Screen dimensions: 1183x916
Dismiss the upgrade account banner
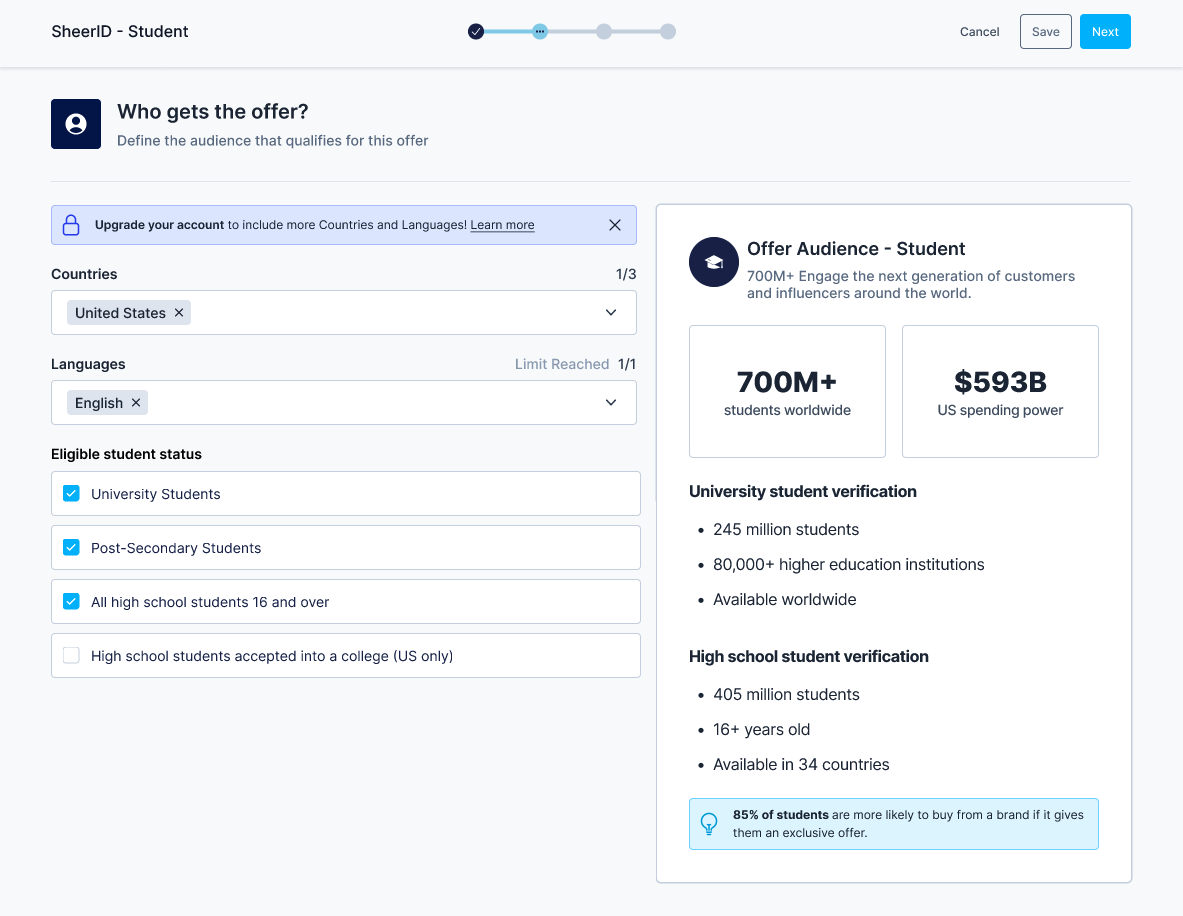point(615,225)
